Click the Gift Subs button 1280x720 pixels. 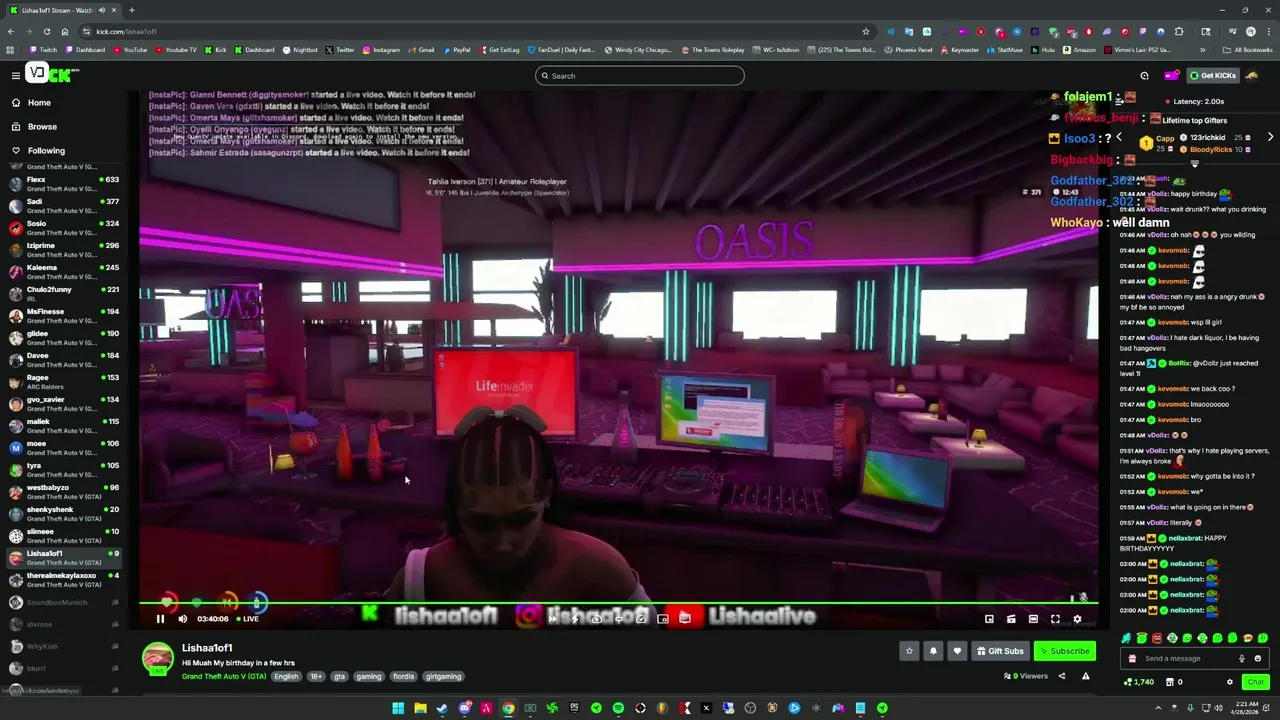tap(1000, 651)
